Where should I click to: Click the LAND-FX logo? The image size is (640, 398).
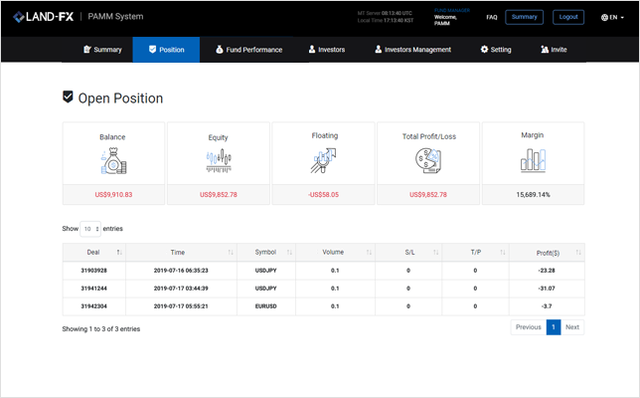43,17
